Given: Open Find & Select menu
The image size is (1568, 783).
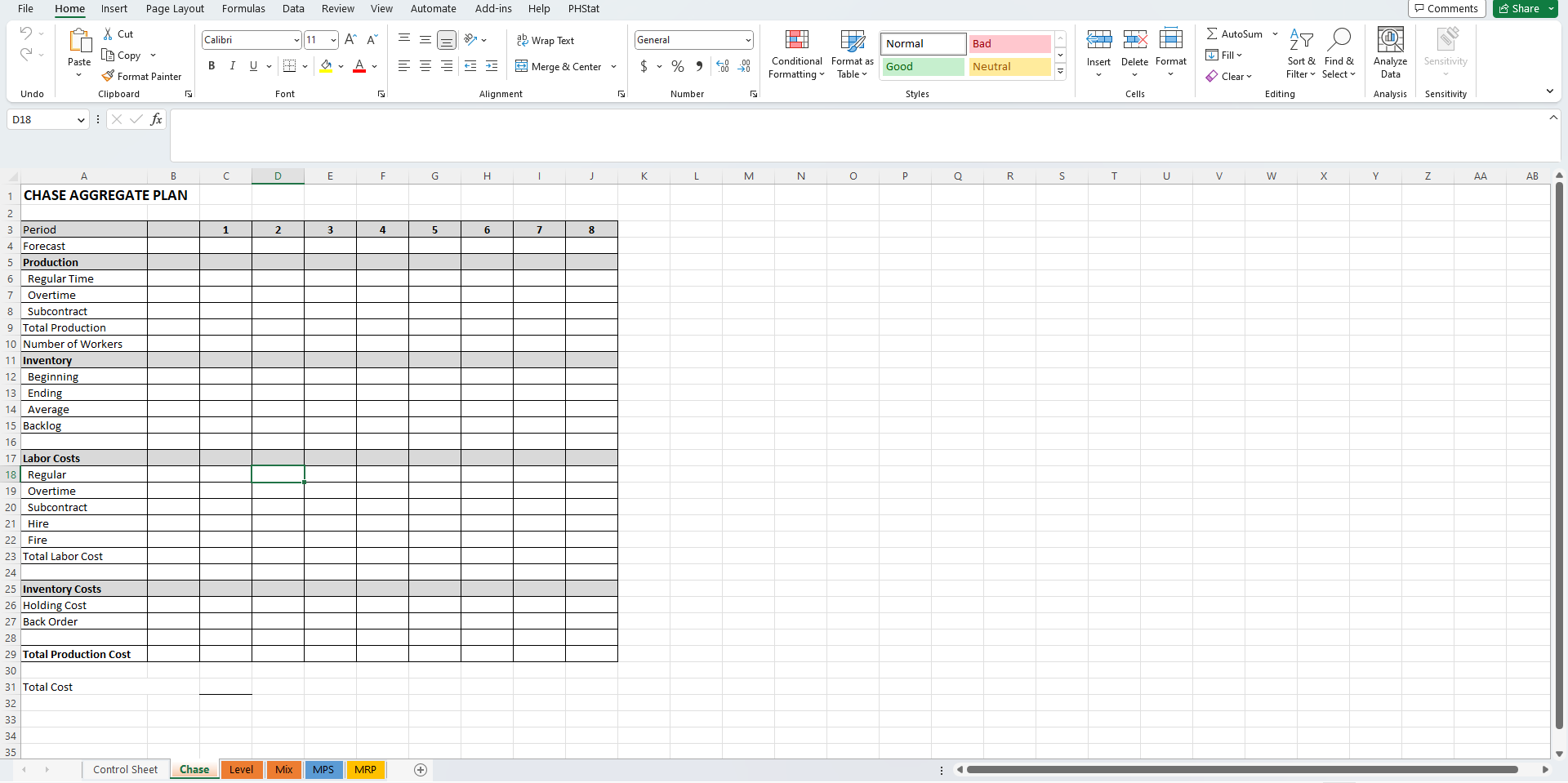Looking at the screenshot, I should point(1339,55).
